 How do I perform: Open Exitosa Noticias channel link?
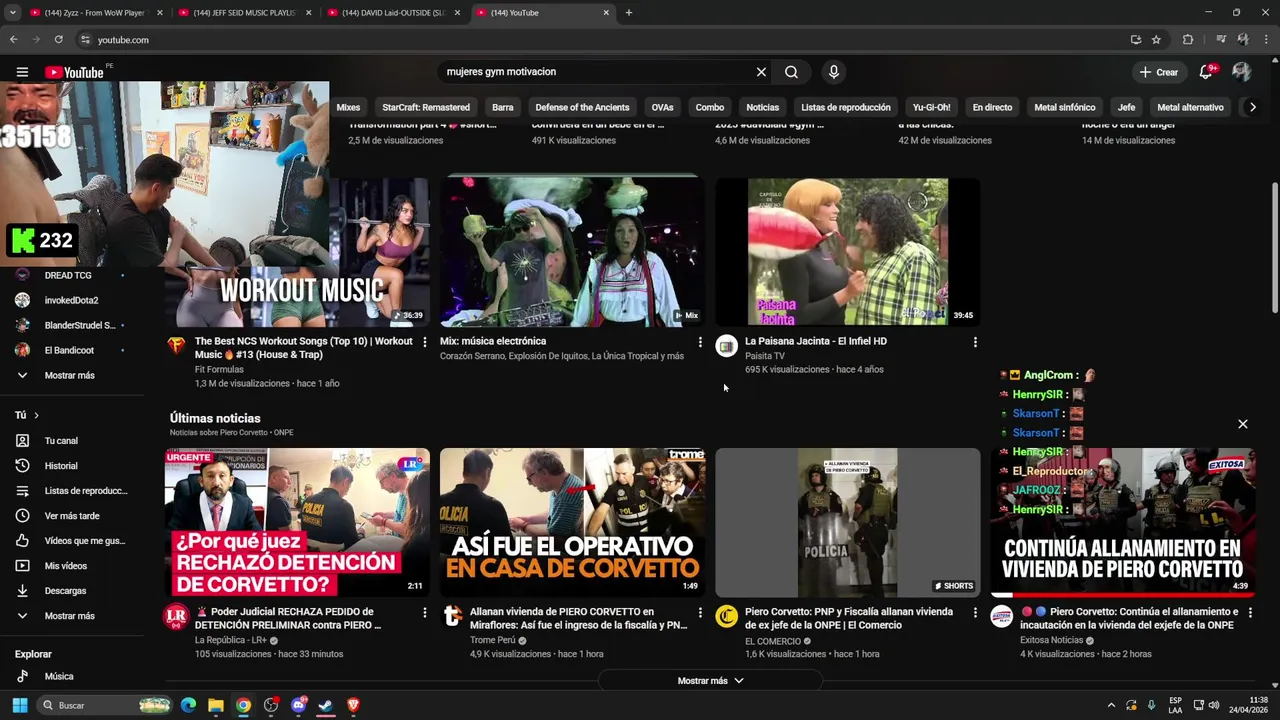tap(1051, 641)
